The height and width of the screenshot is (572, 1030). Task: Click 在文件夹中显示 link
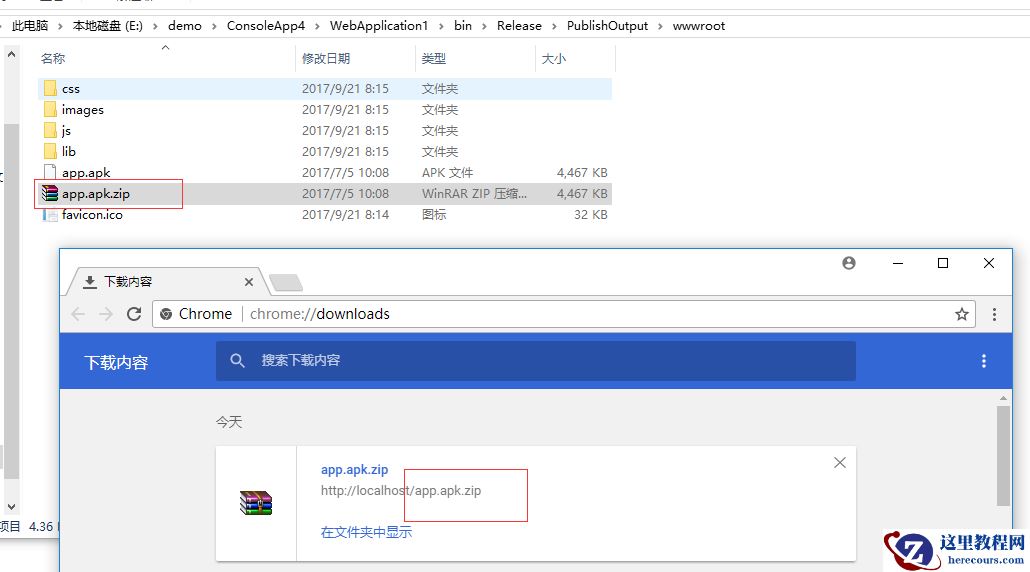(366, 532)
